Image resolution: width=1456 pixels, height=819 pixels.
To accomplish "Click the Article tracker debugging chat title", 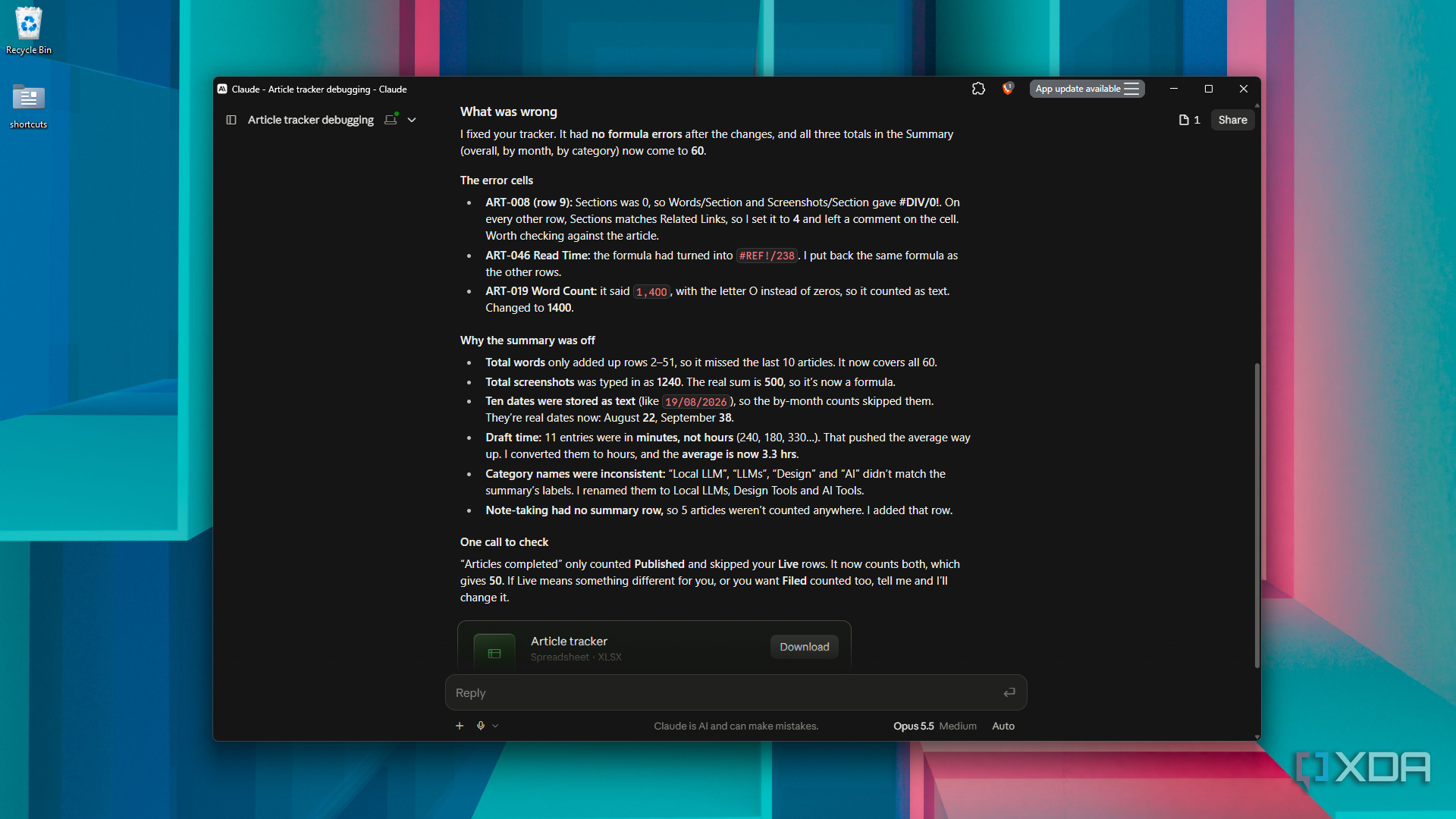I will click(311, 120).
